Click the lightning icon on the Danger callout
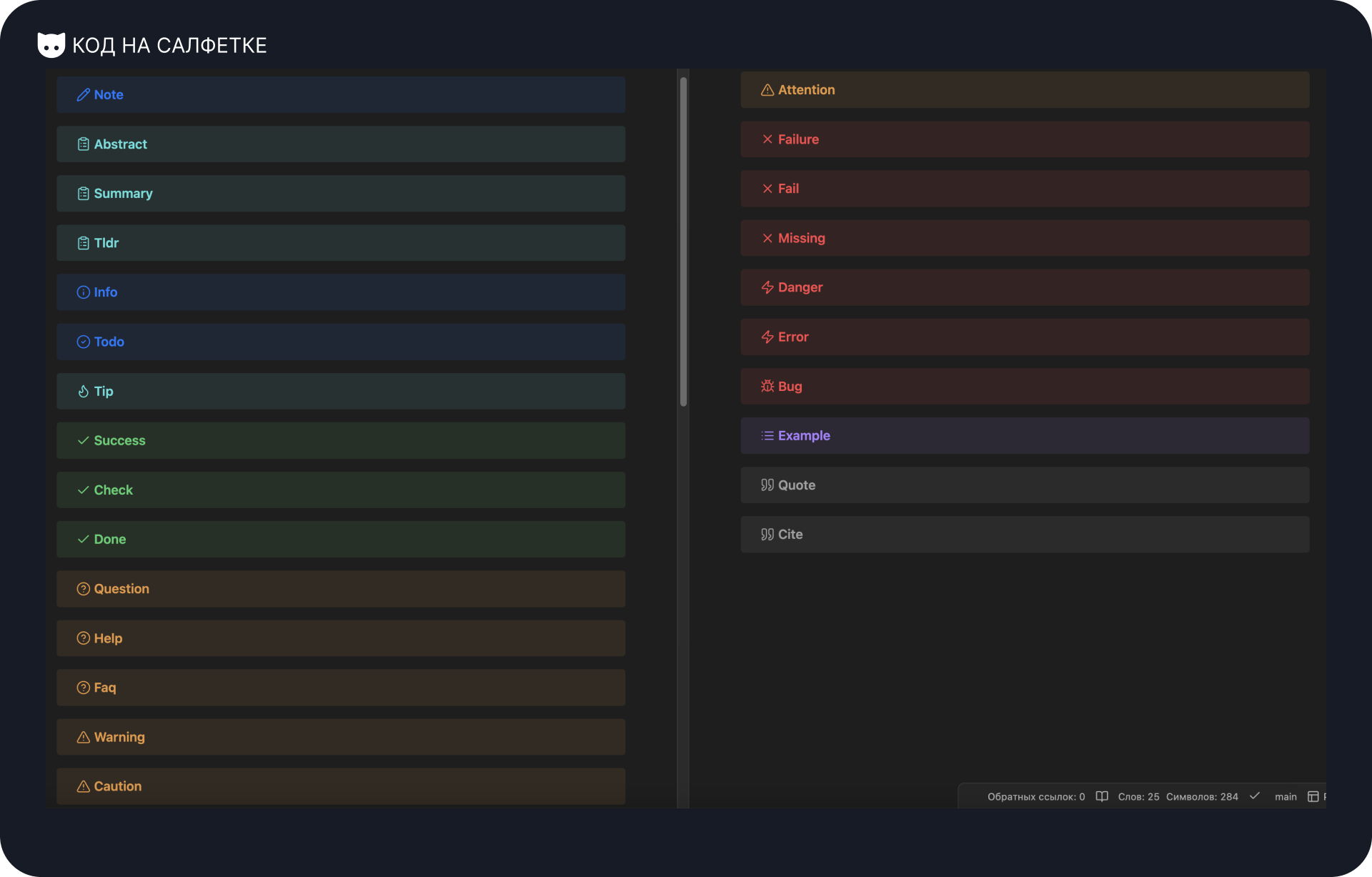The image size is (1372, 877). pos(767,287)
